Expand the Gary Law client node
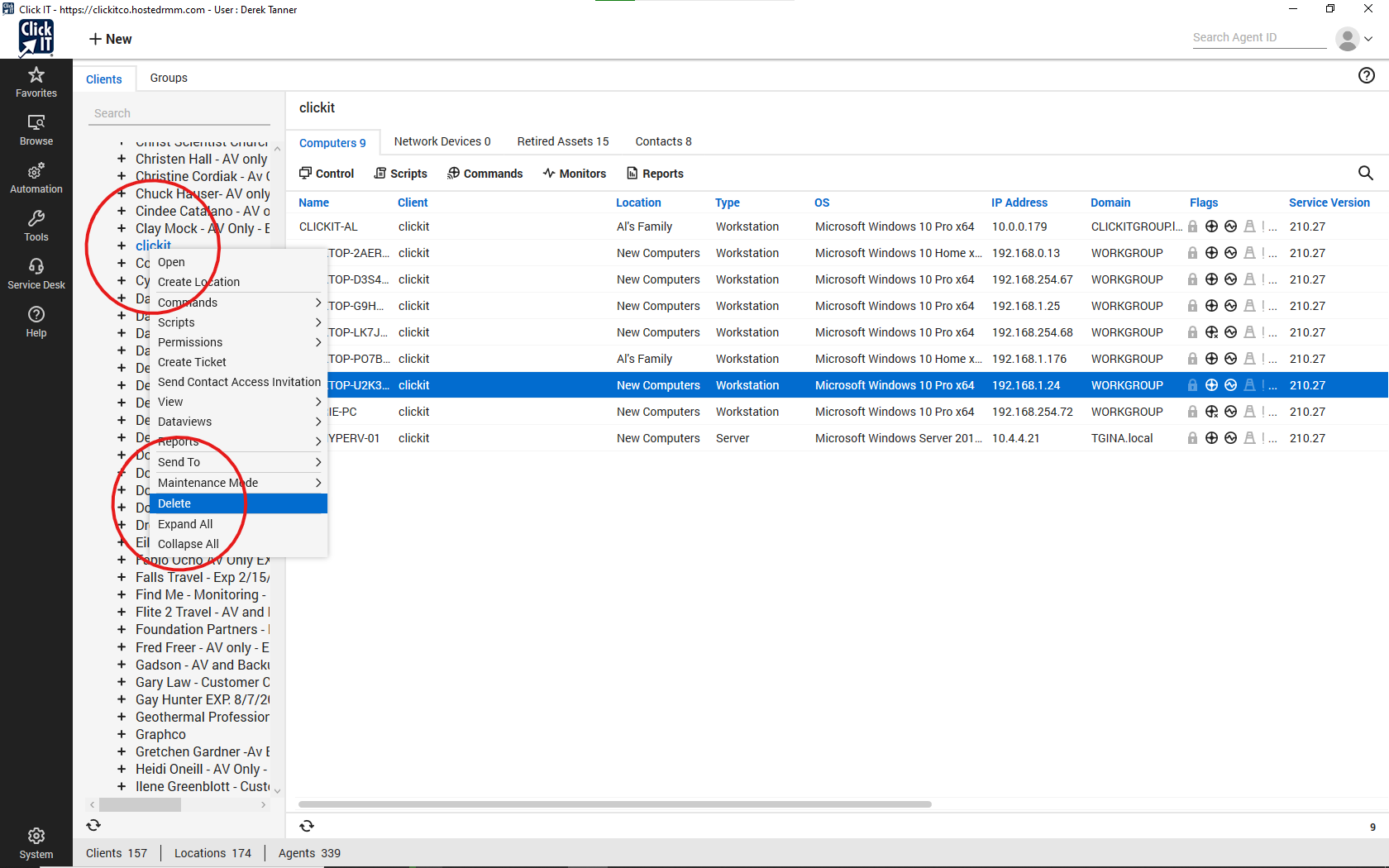This screenshot has height=868, width=1389. [x=122, y=682]
